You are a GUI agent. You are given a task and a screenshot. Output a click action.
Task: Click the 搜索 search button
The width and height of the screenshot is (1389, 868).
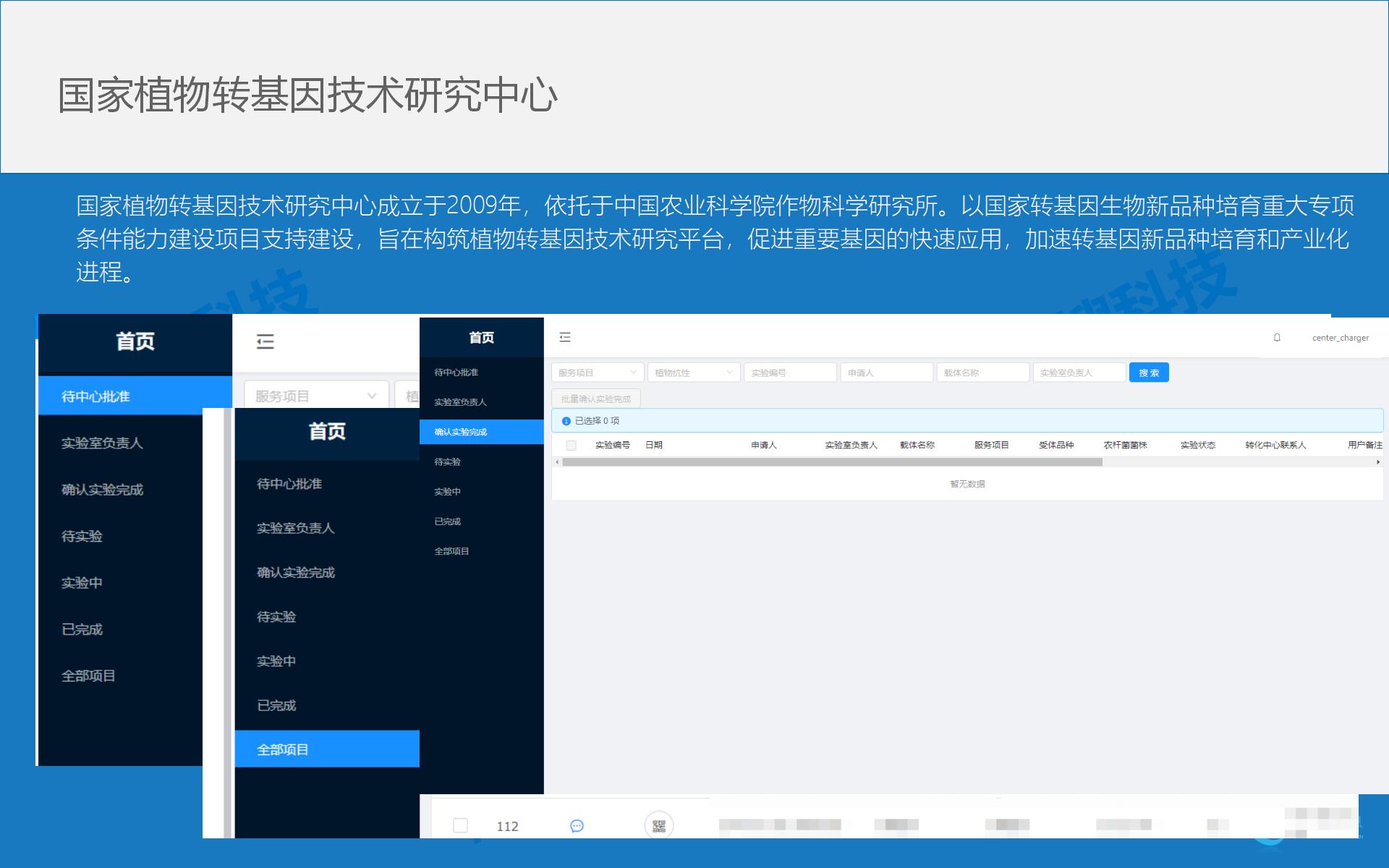click(1148, 372)
